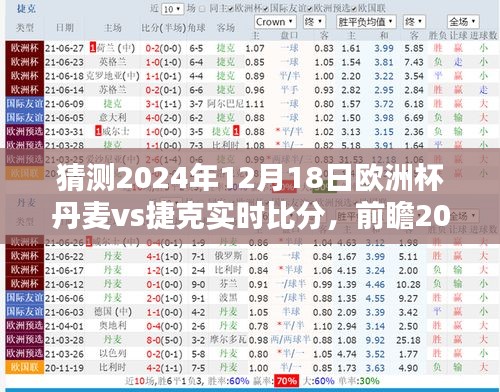Open the 俄罗斯 team link
This screenshot has height=392, width=500.
tap(228, 256)
